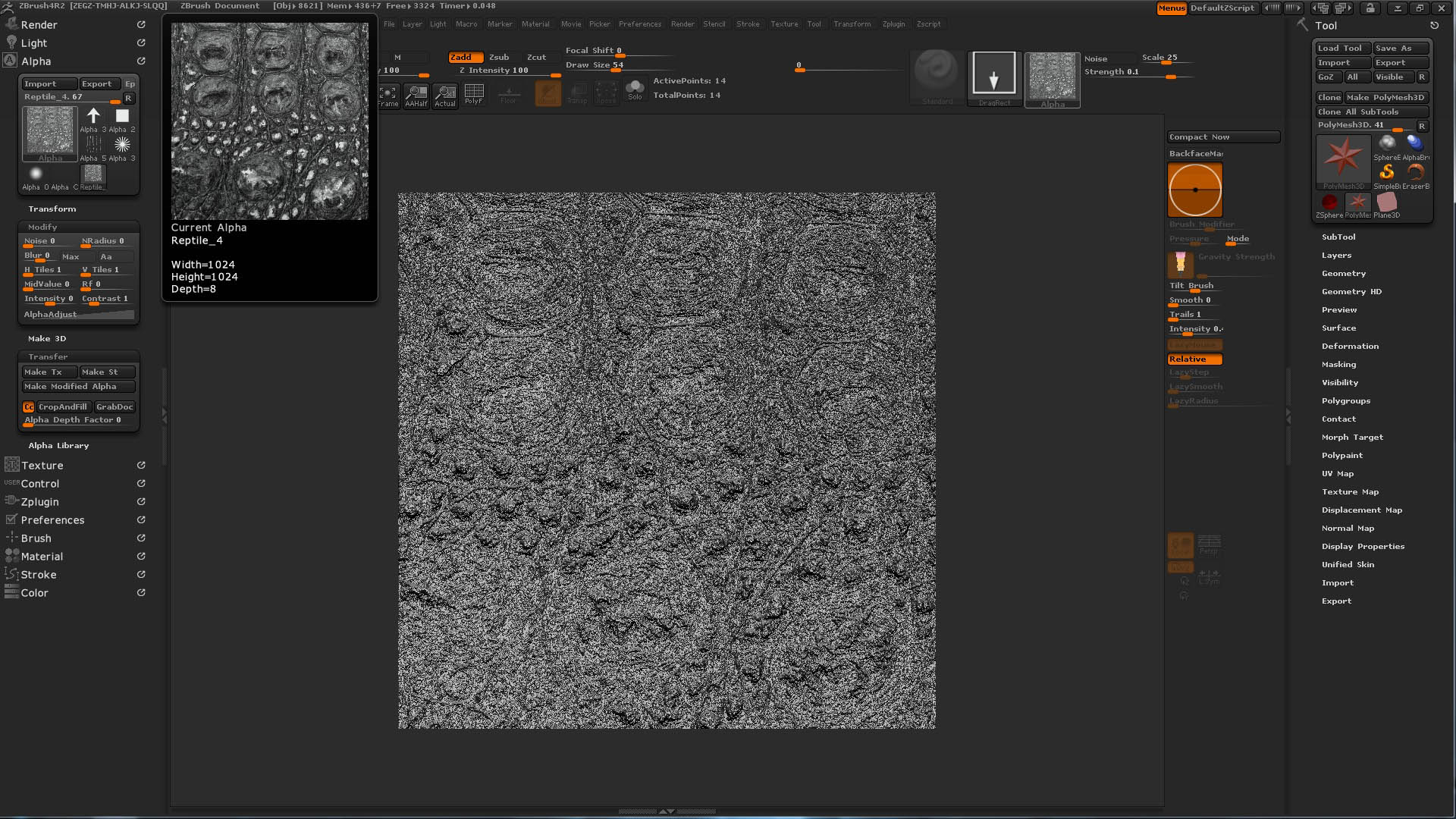
Task: Click the large current Alpha preview in palette
Action: pyautogui.click(x=50, y=133)
